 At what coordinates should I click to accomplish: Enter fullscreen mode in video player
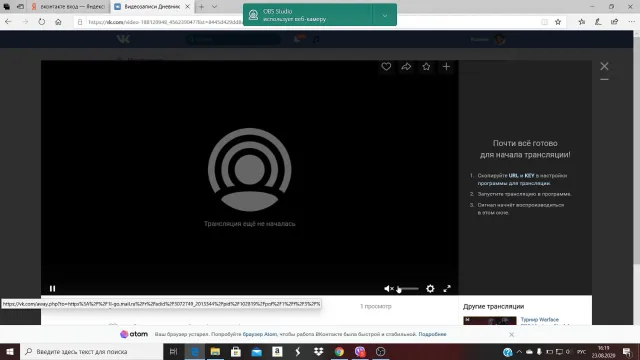coord(447,289)
